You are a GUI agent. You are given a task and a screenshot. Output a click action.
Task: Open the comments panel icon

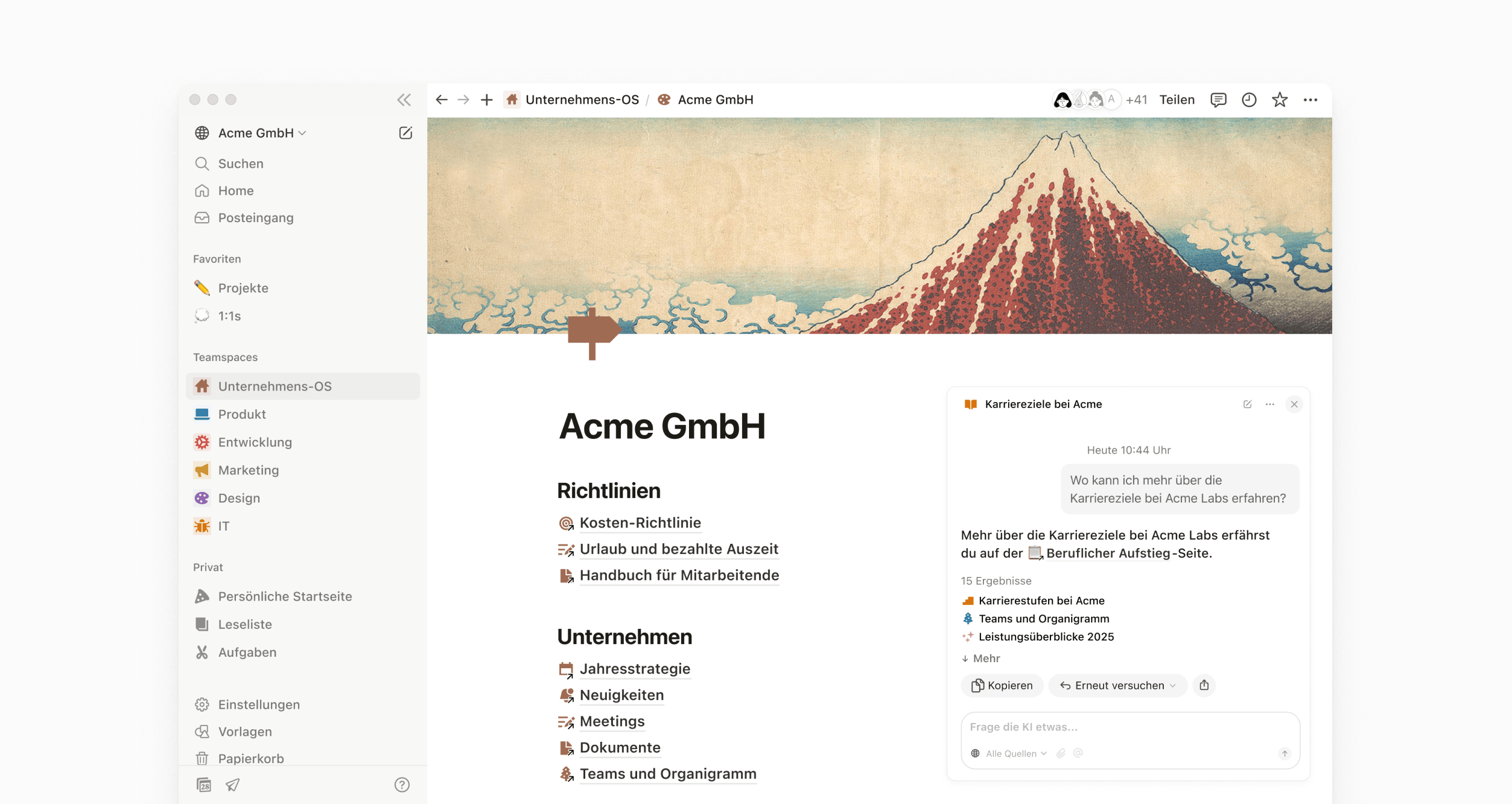click(1218, 100)
